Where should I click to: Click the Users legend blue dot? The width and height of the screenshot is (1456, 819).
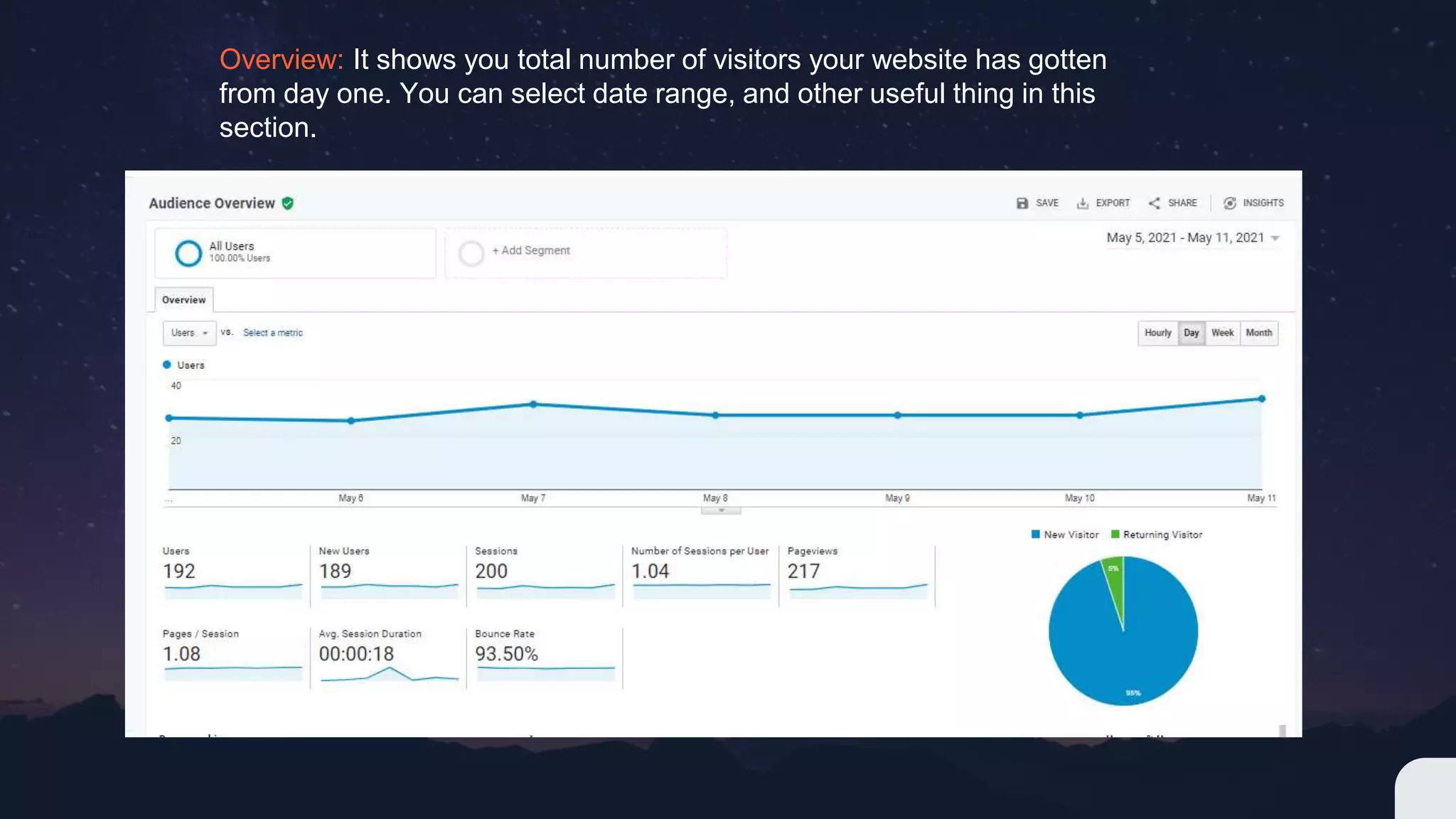click(167, 365)
